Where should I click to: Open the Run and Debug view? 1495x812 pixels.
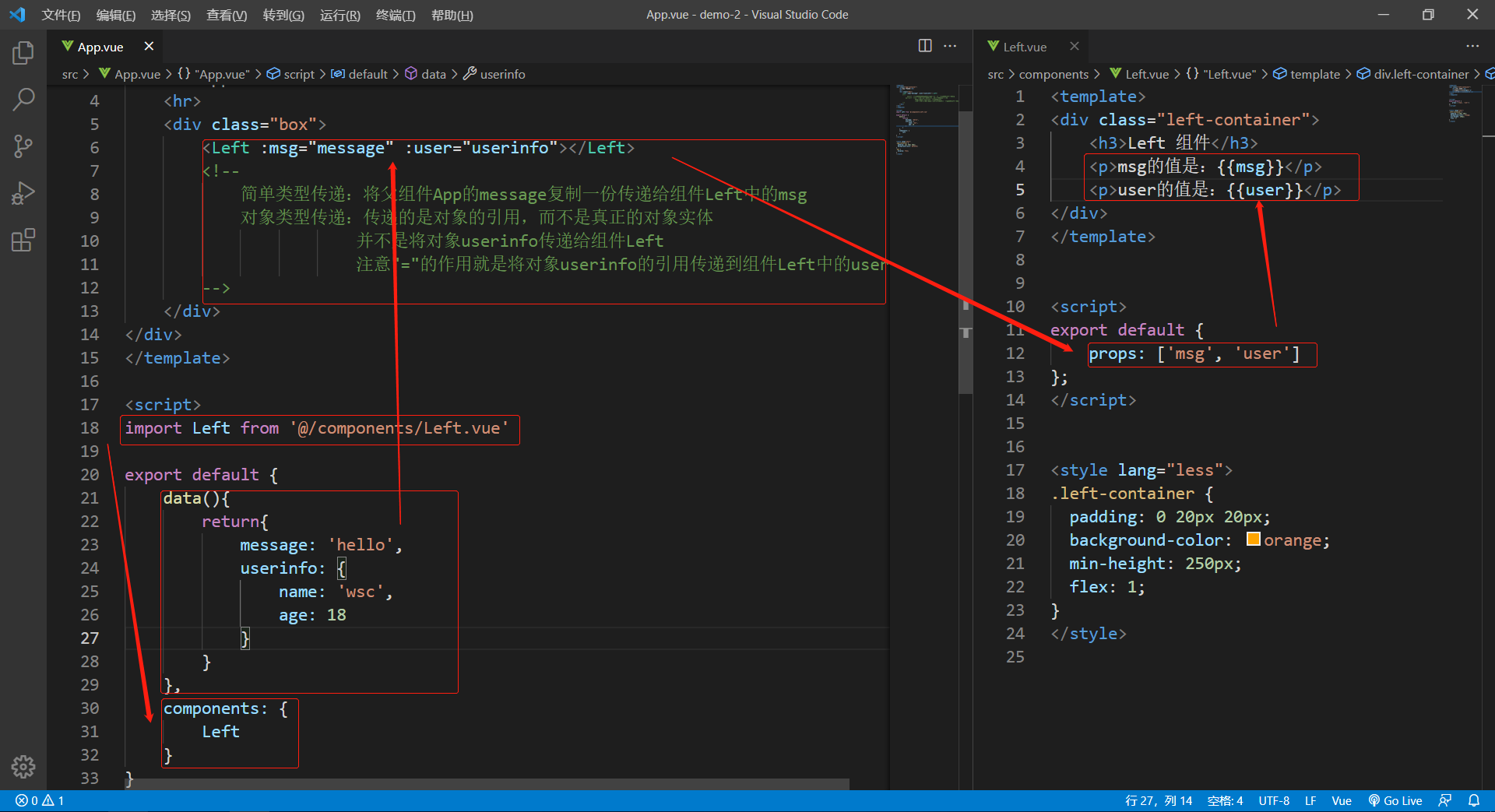(x=23, y=193)
